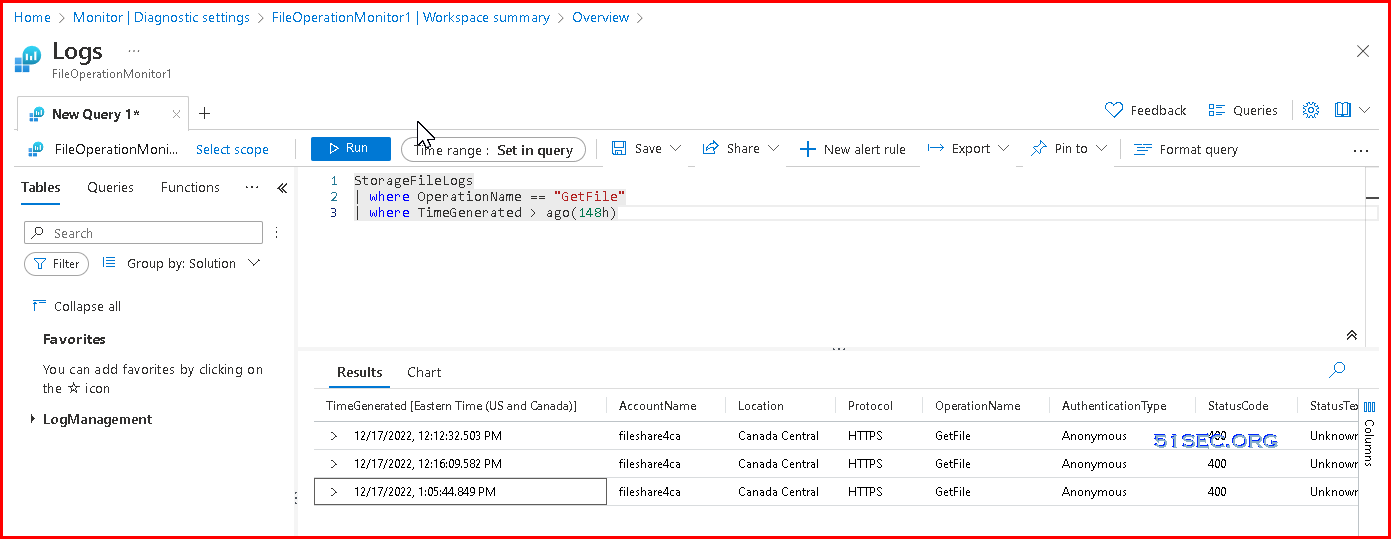Click the OperationName column header
The width and height of the screenshot is (1391, 539).
click(978, 406)
